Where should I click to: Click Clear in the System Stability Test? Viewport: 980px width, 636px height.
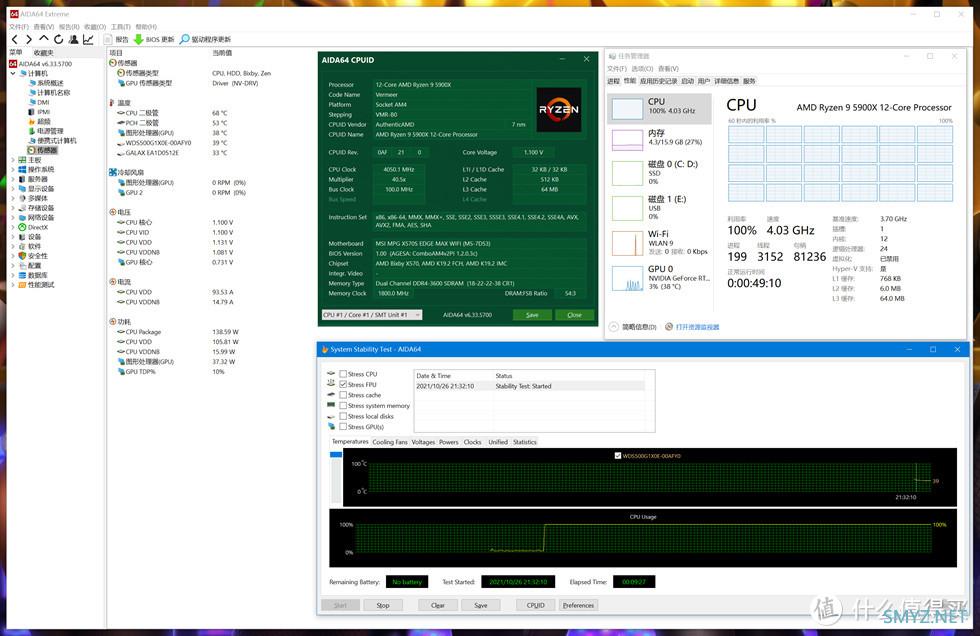pyautogui.click(x=438, y=605)
